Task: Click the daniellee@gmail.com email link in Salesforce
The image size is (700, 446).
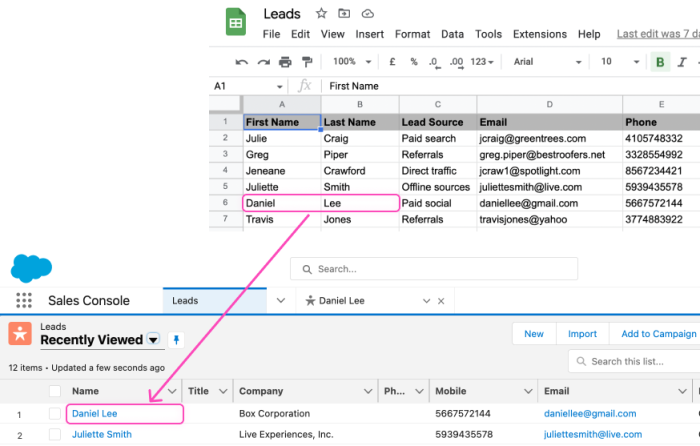Action: click(590, 414)
